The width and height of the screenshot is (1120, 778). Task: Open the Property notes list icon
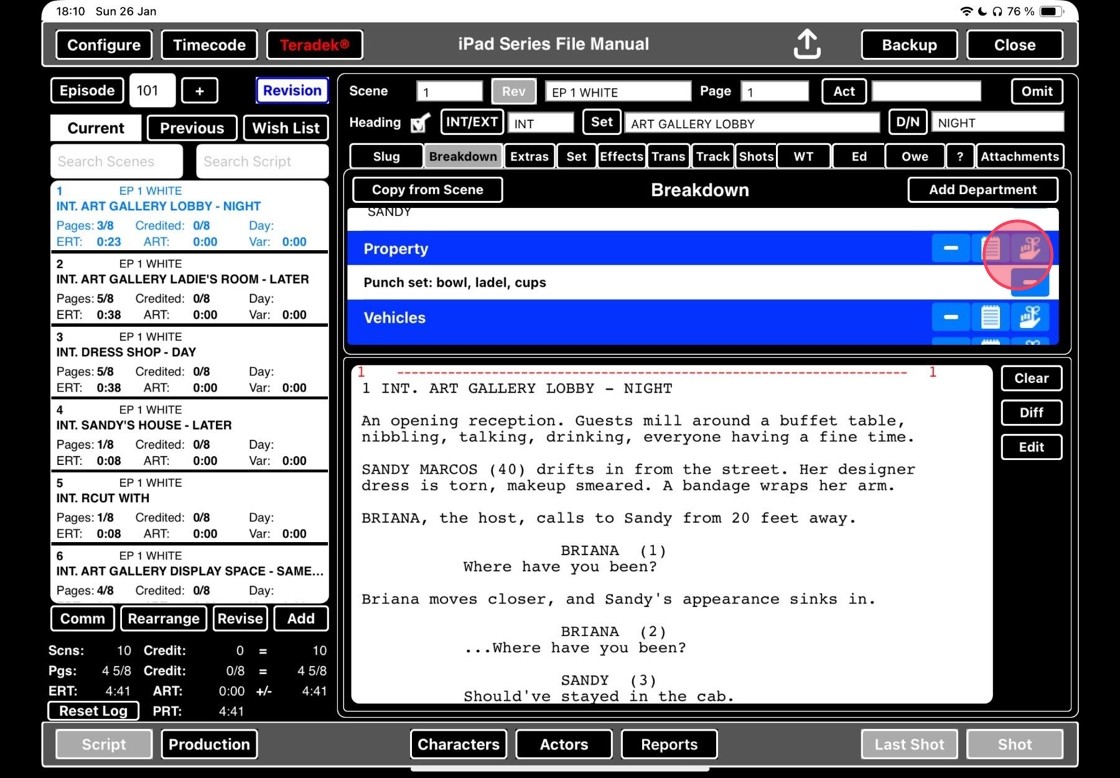(x=991, y=248)
